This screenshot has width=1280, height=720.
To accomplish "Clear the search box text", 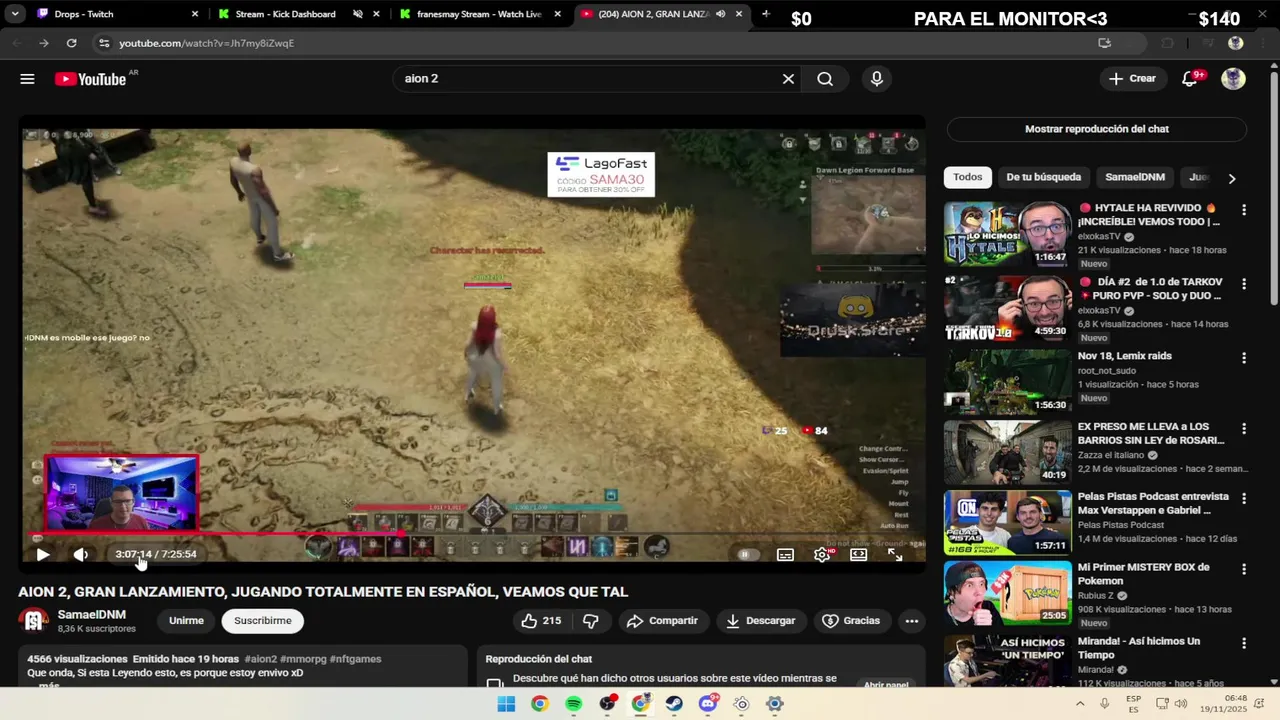I will [x=788, y=79].
